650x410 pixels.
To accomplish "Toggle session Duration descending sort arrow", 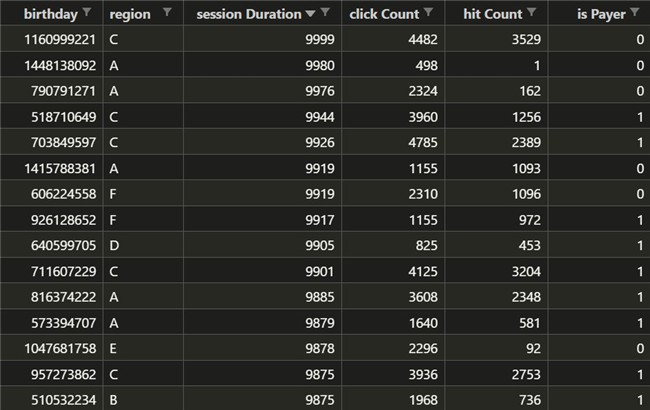I will tap(310, 14).
